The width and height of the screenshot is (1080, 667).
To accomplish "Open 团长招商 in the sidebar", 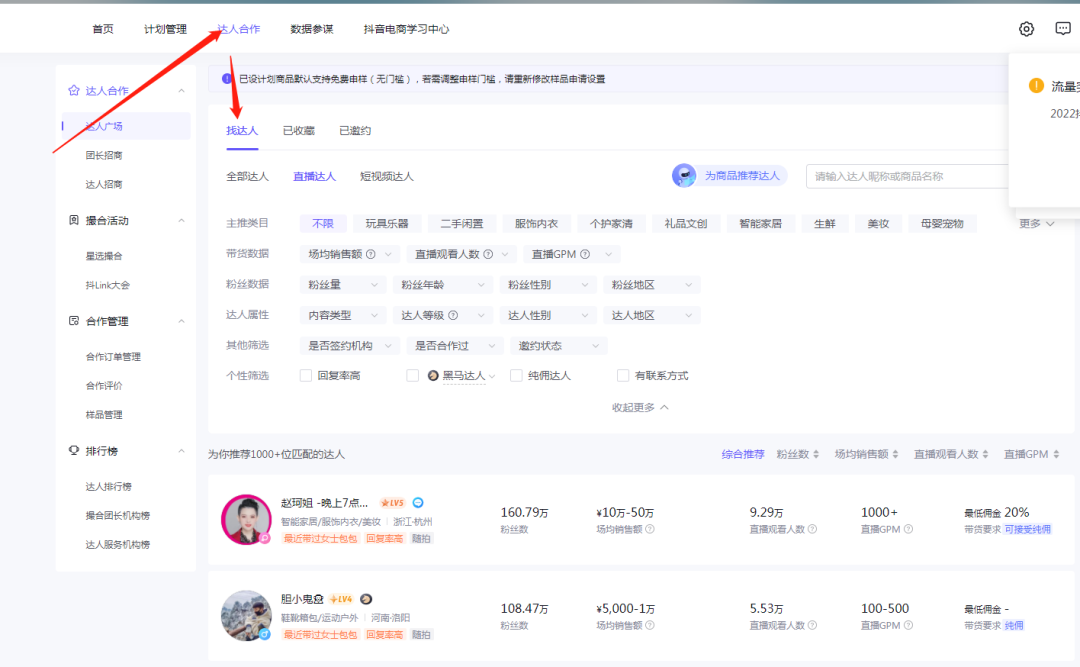I will [104, 155].
